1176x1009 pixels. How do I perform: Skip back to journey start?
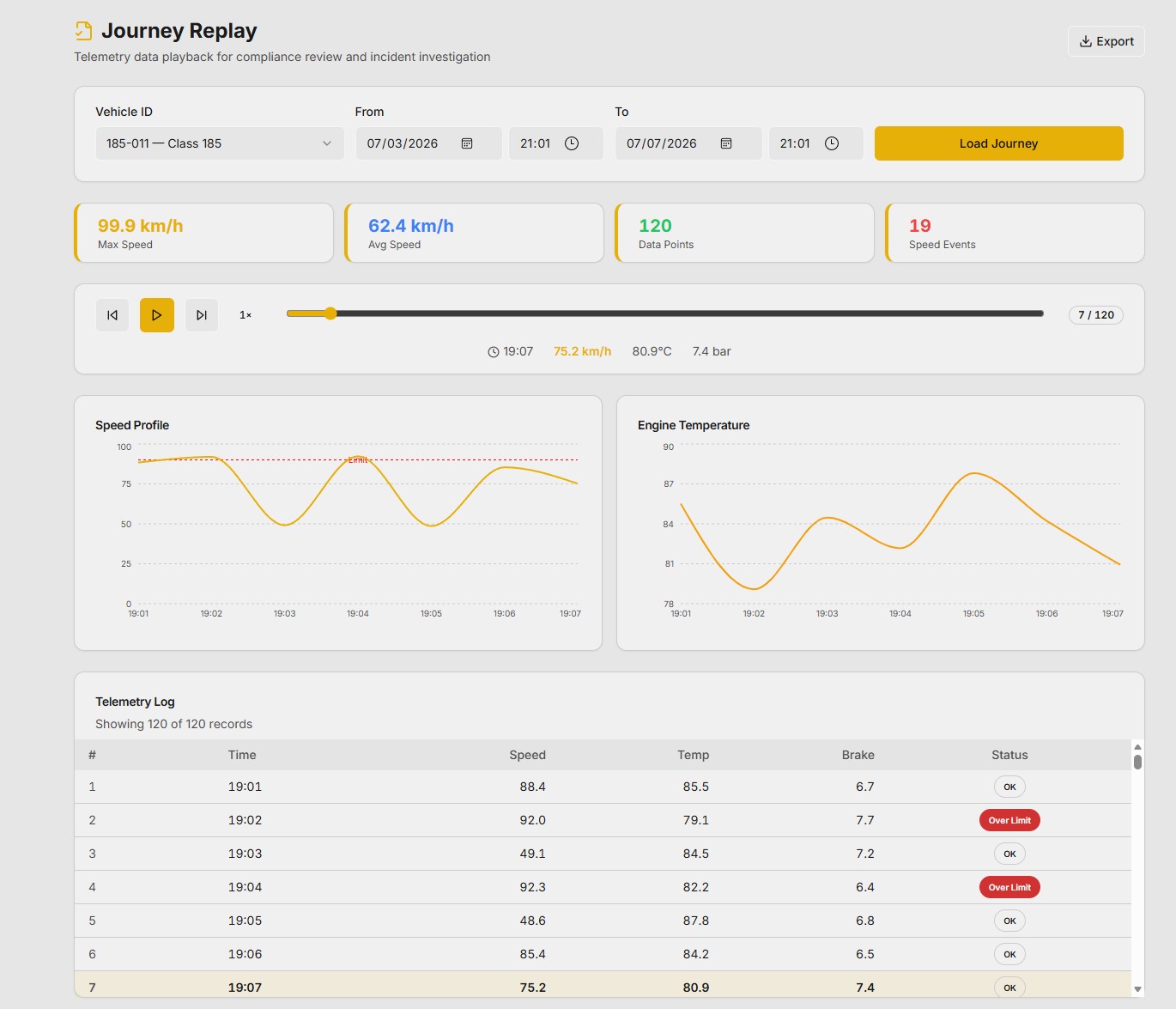click(112, 315)
